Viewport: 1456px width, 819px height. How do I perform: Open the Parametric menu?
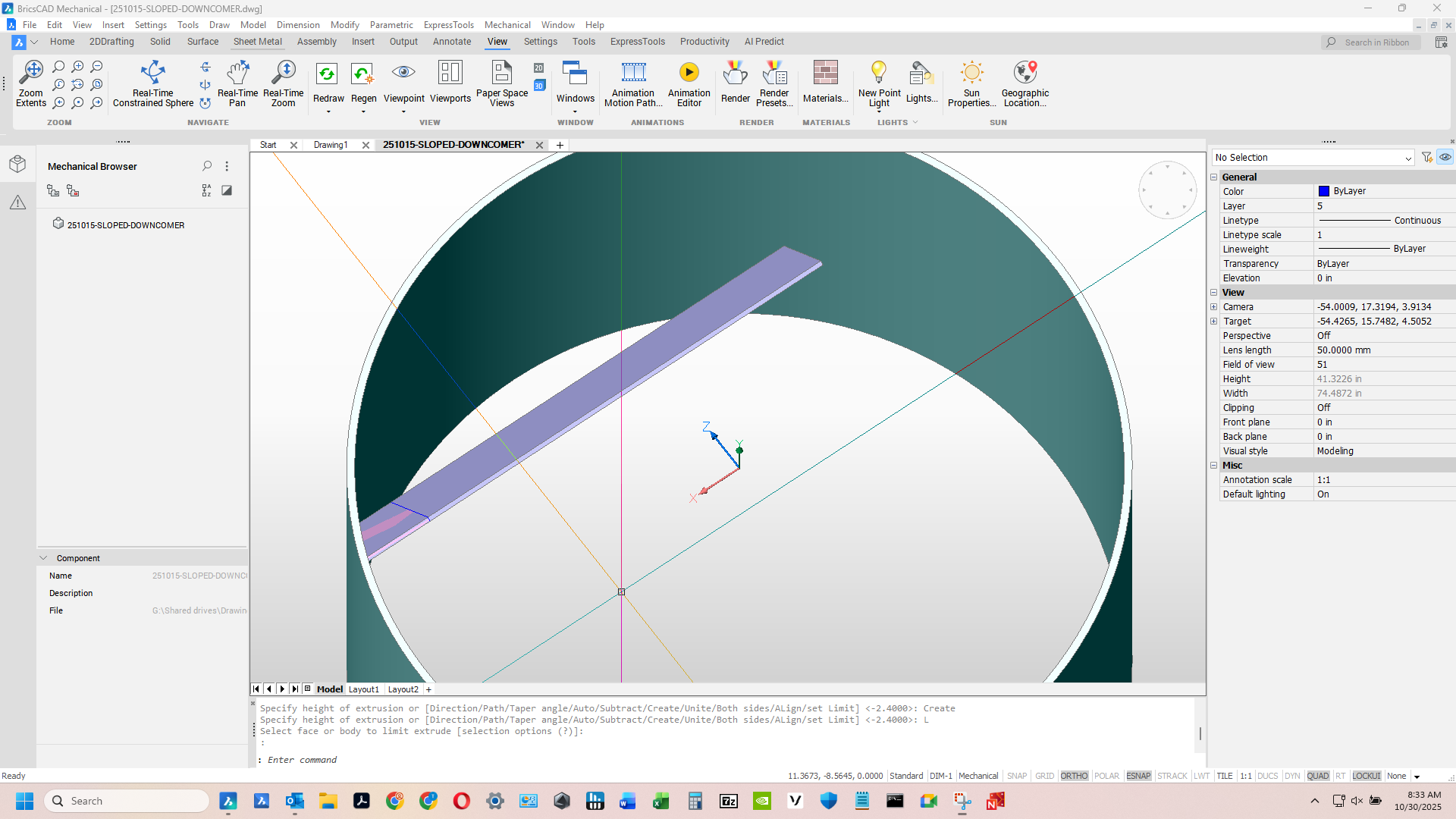(x=391, y=25)
